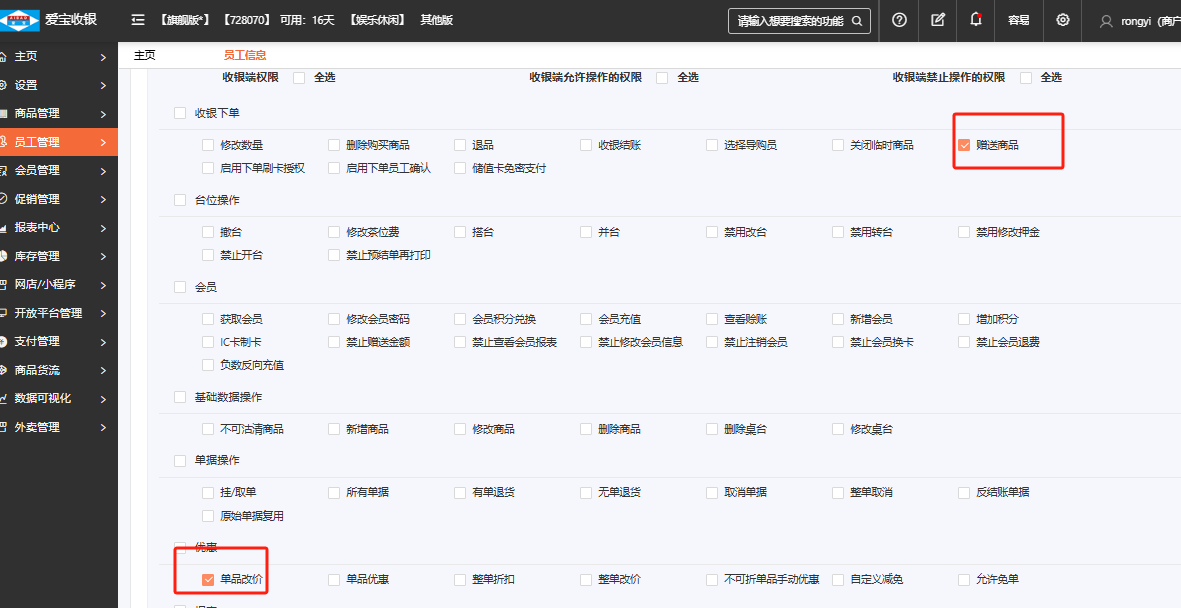Open the edit note icon in header

pos(937,20)
